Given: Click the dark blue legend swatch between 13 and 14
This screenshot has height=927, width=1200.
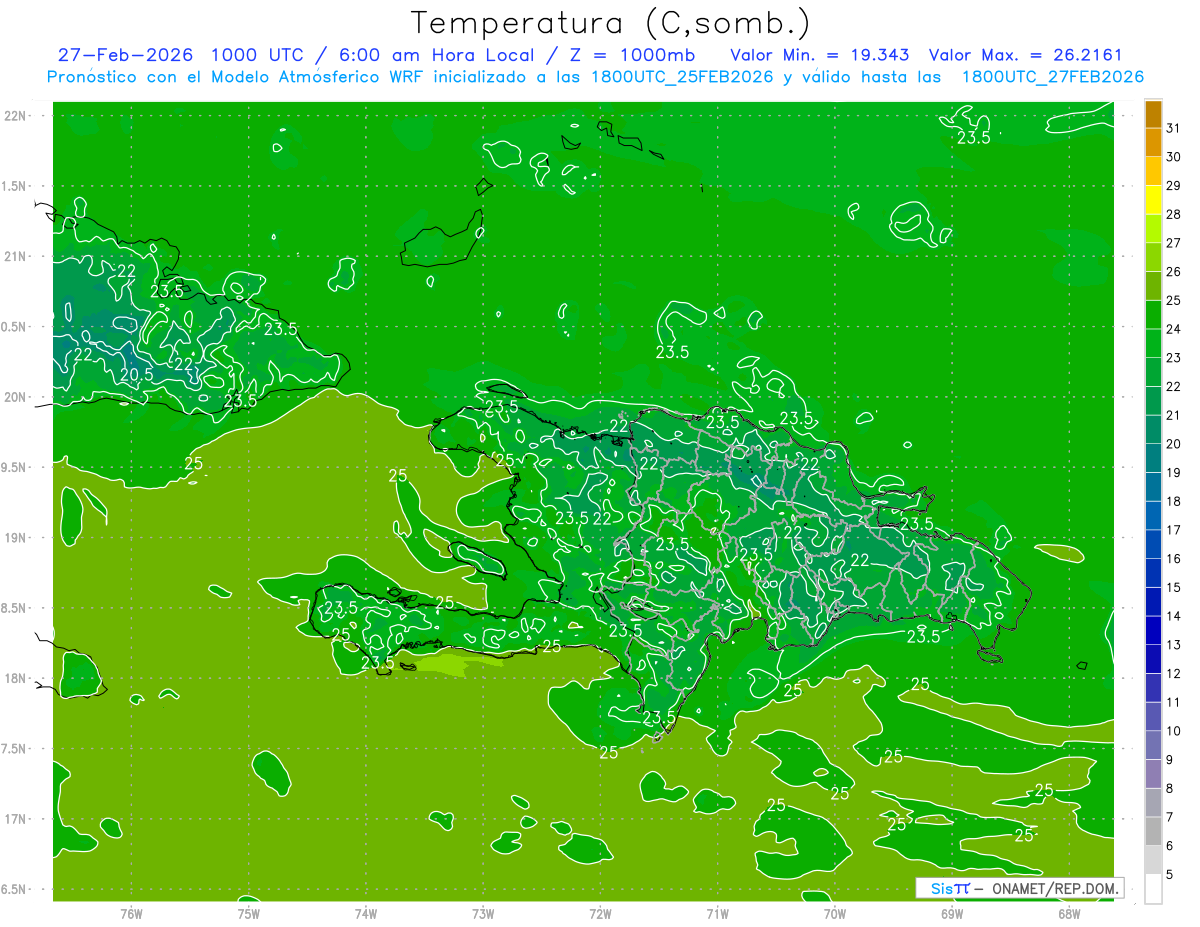Looking at the screenshot, I should pyautogui.click(x=1153, y=632).
